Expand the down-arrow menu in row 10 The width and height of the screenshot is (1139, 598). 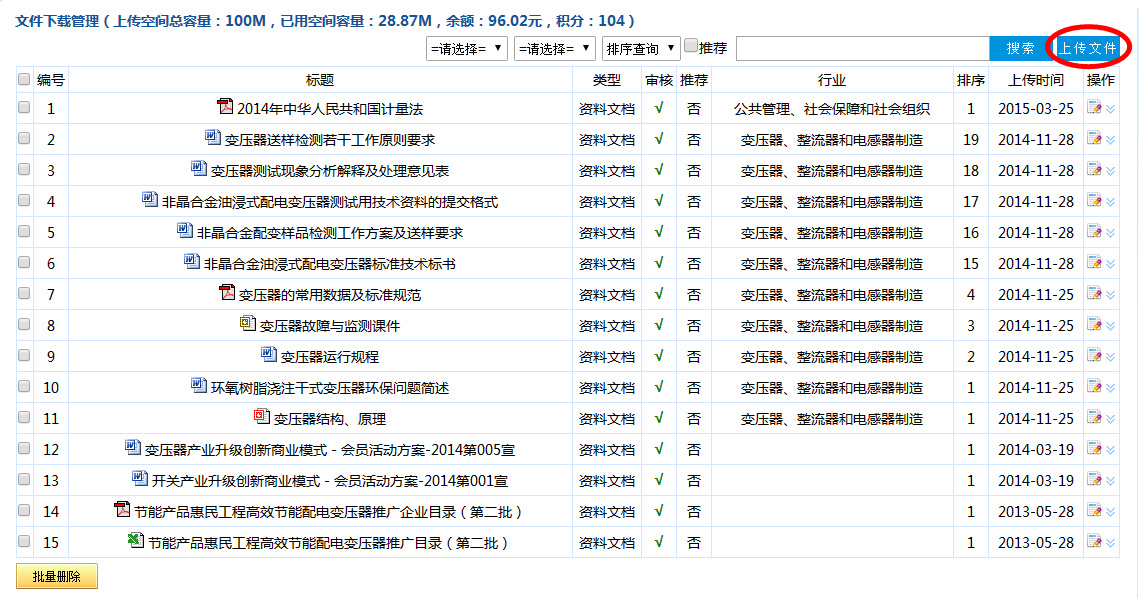1110,388
